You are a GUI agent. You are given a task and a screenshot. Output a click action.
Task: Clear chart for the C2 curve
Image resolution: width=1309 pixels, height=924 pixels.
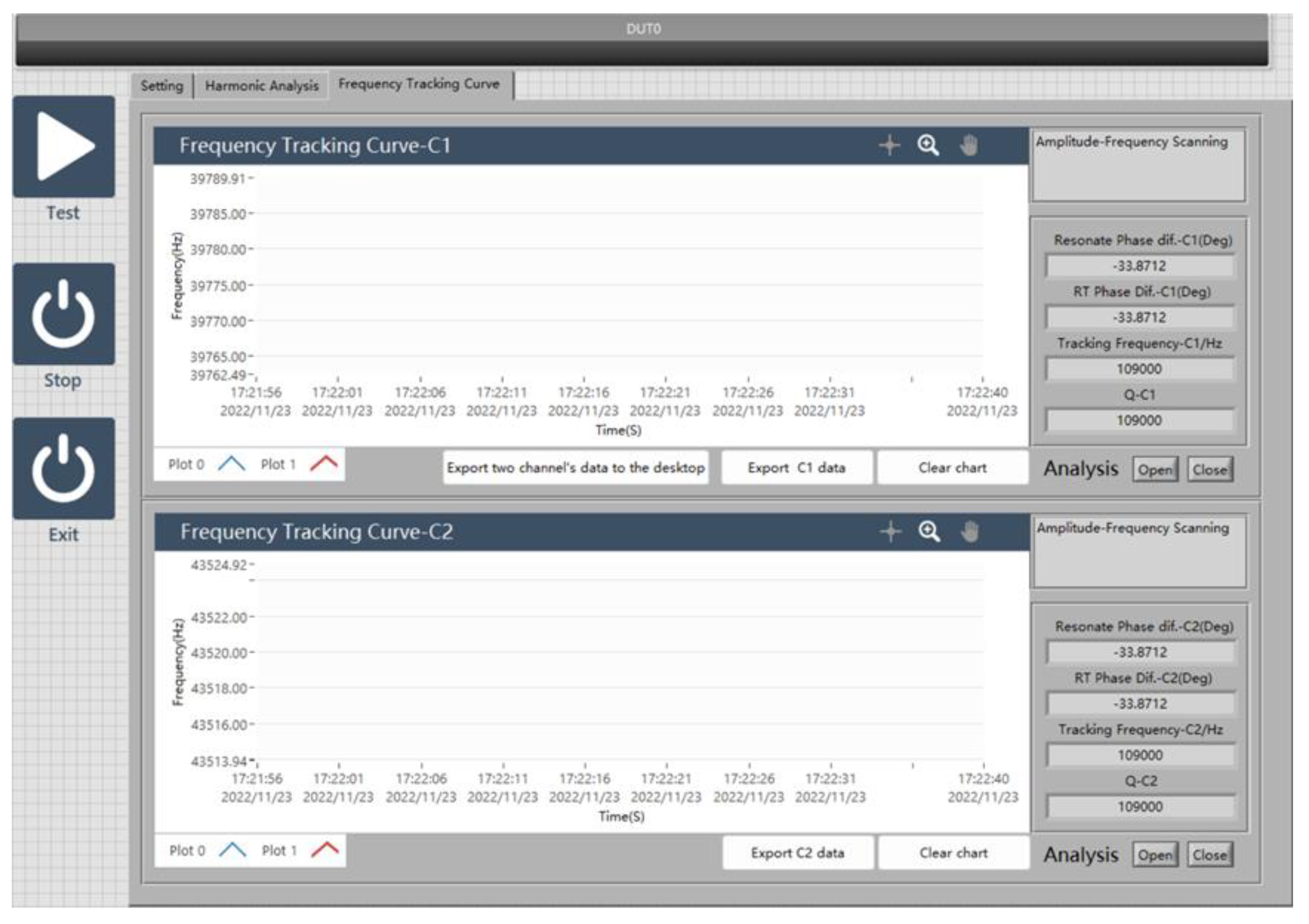953,853
